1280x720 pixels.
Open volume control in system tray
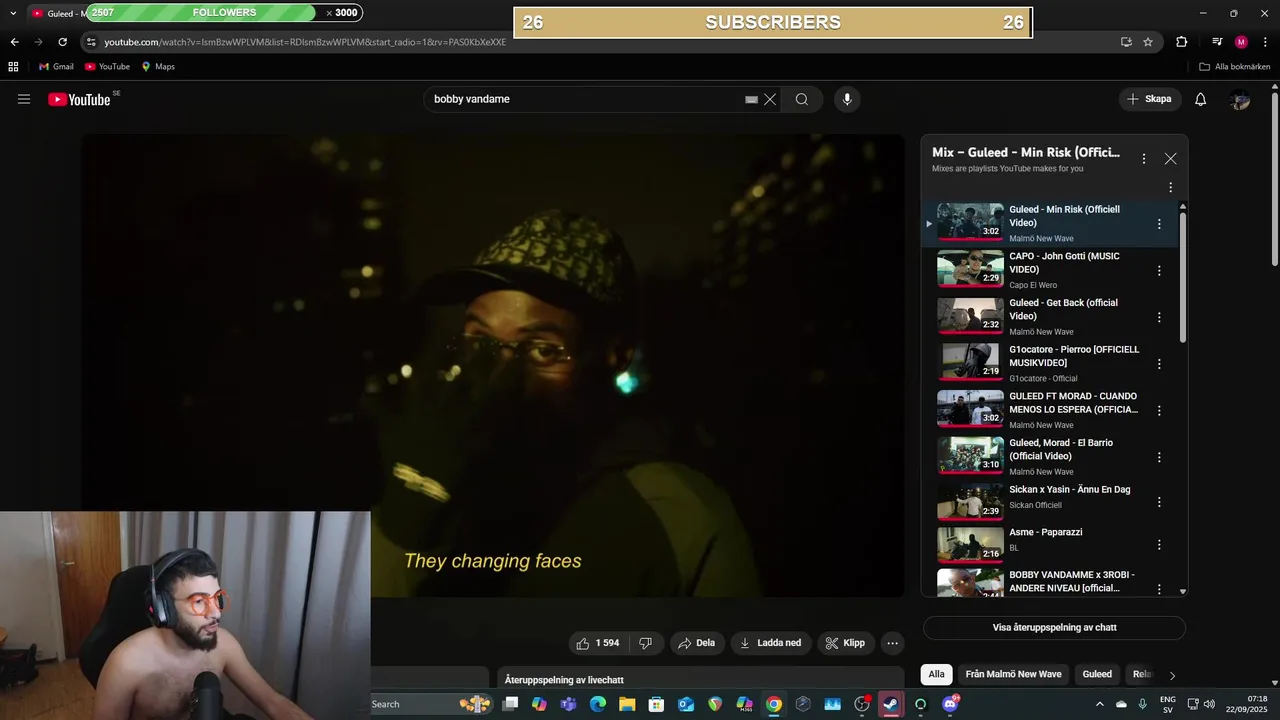tap(1210, 704)
